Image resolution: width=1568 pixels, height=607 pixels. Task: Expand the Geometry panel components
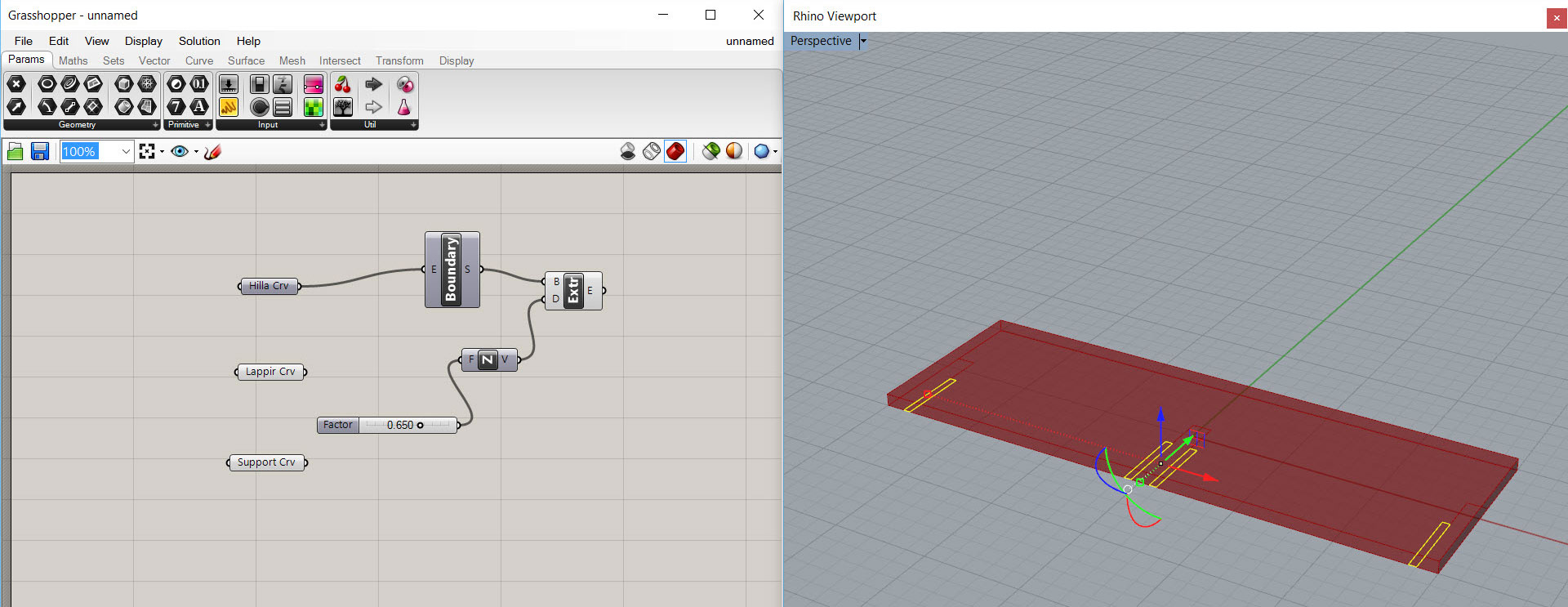pyautogui.click(x=155, y=125)
